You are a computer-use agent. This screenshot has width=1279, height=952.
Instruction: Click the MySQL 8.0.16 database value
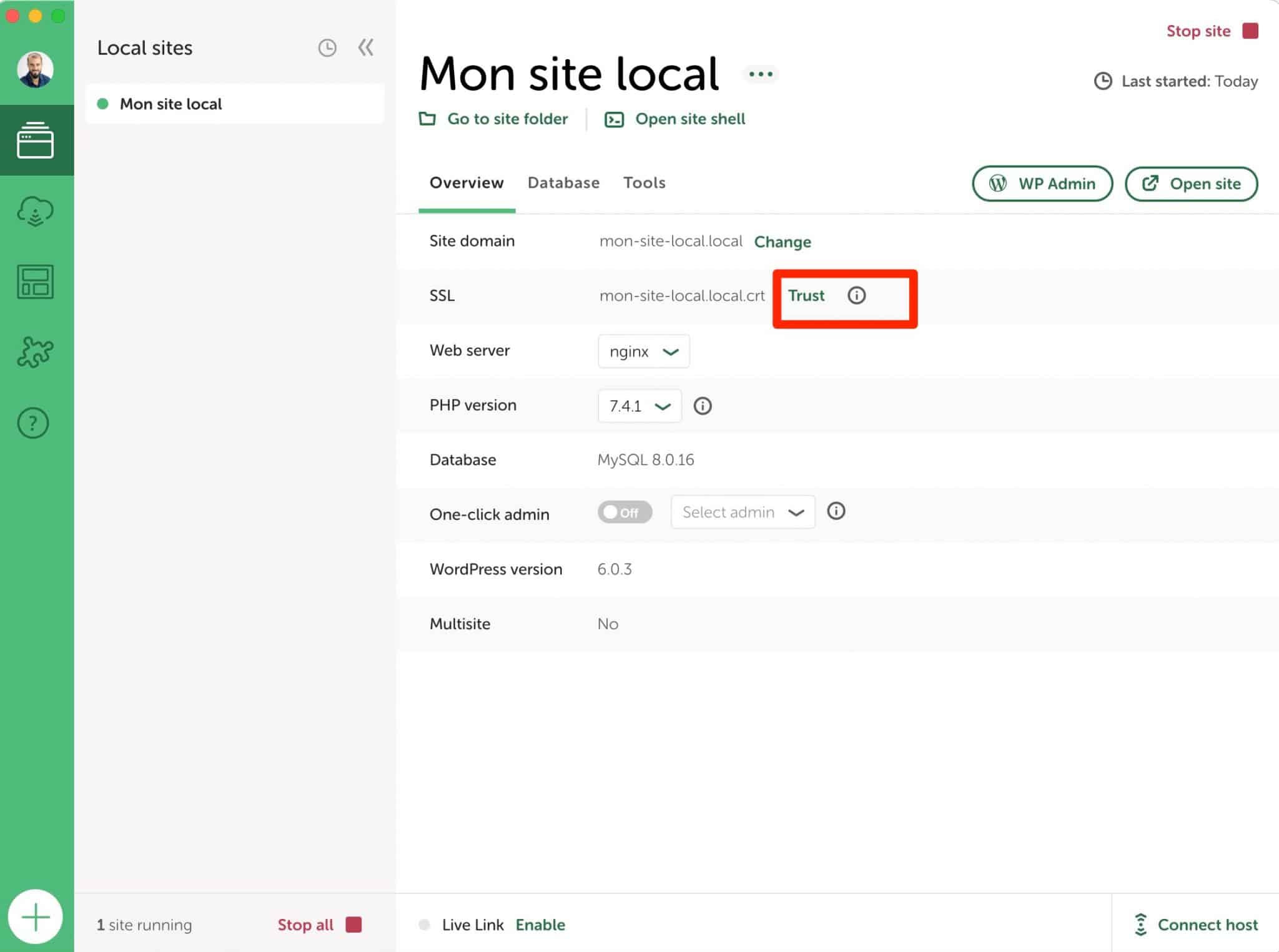646,459
